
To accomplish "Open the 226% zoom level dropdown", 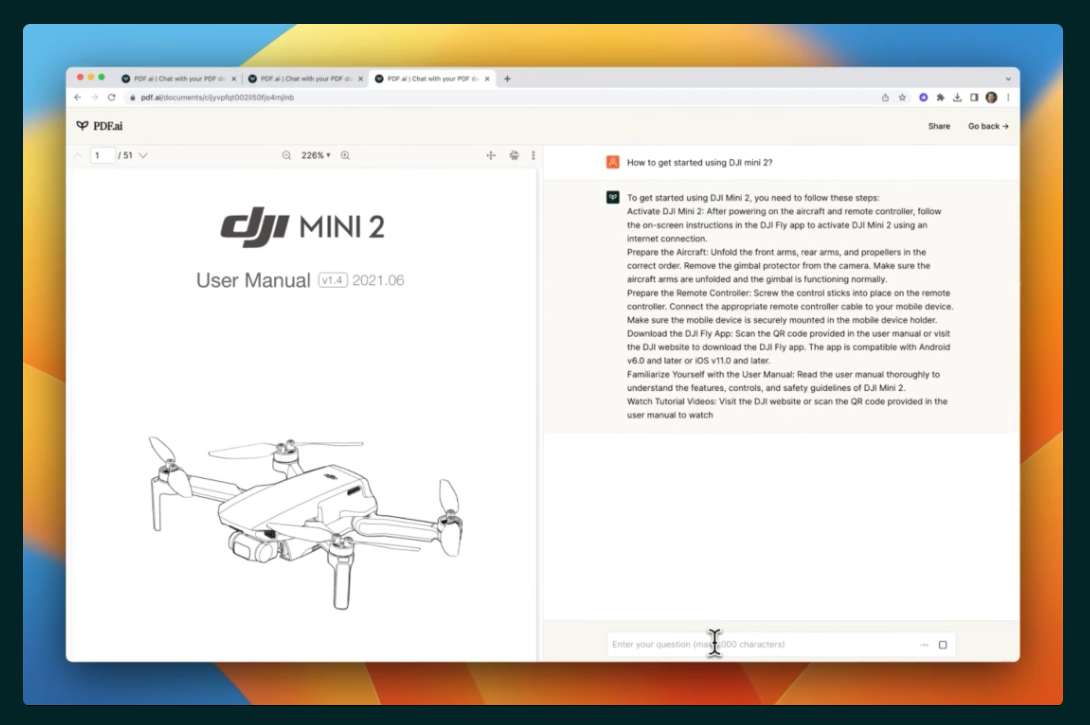I will [x=316, y=156].
